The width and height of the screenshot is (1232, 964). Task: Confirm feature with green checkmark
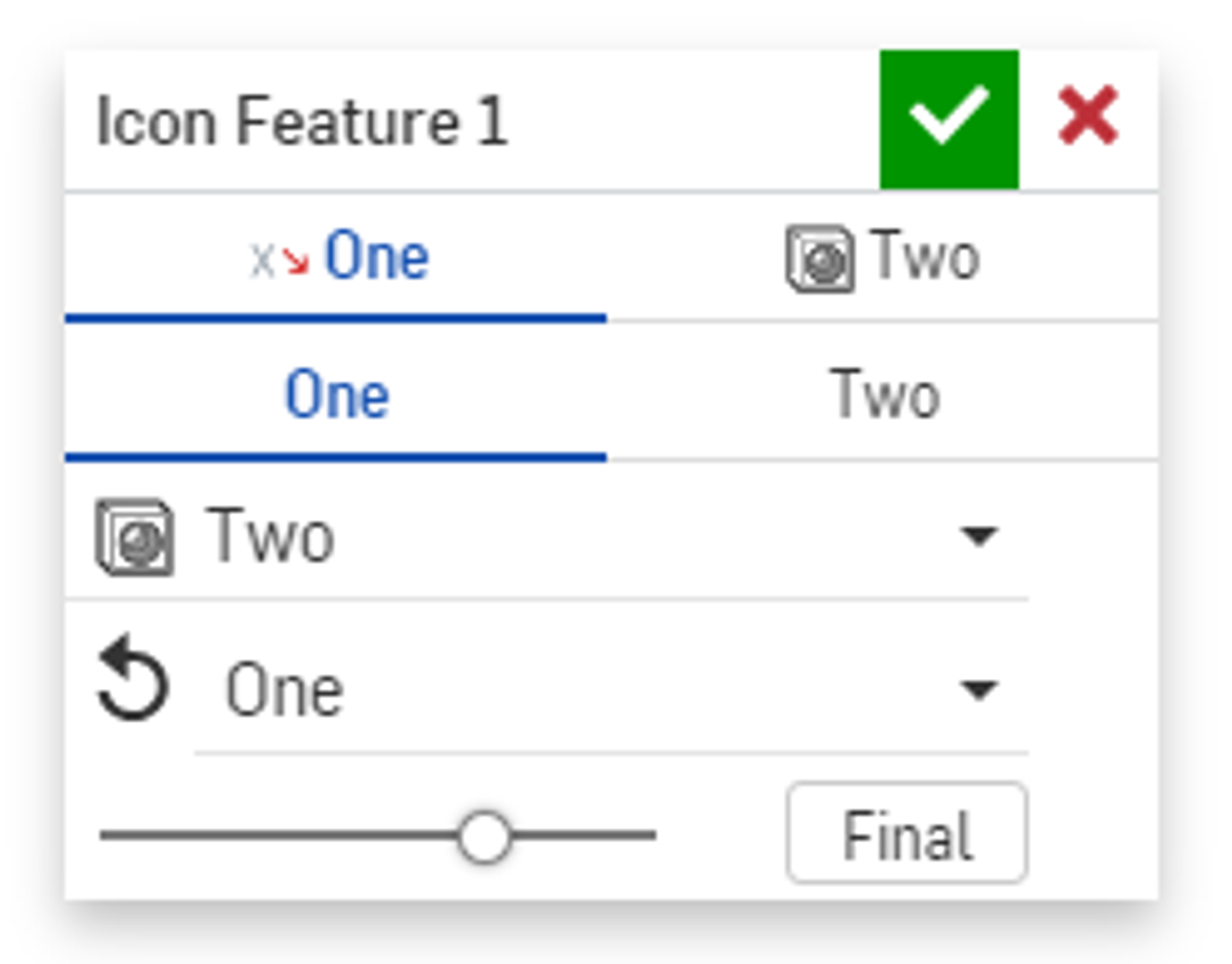pyautogui.click(x=949, y=119)
